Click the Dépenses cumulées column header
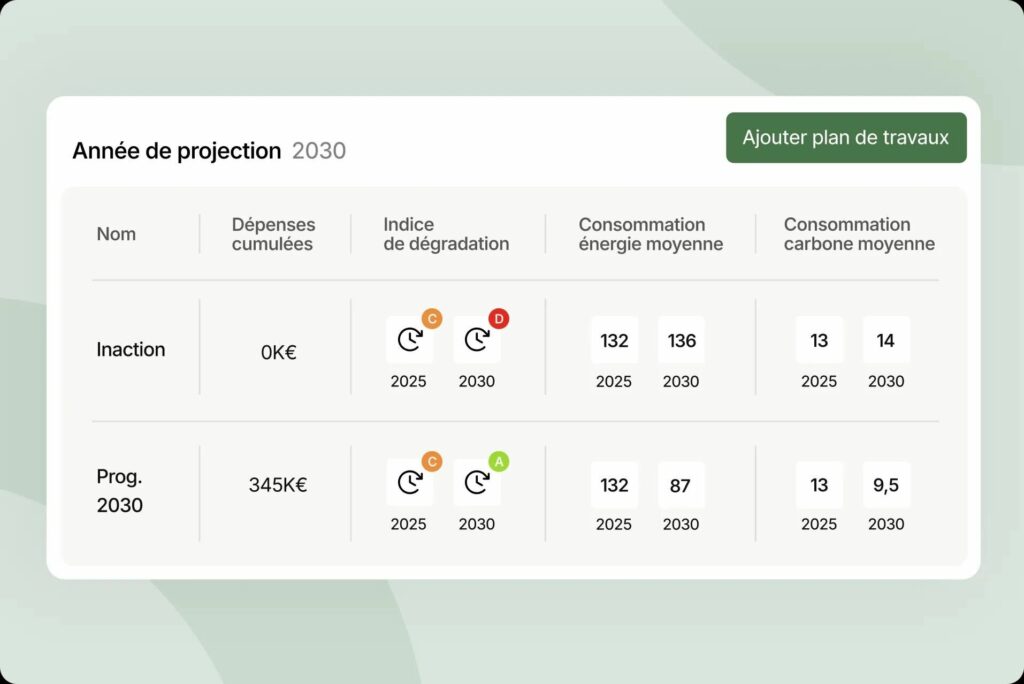Screen dimensions: 1024x684 273,233
